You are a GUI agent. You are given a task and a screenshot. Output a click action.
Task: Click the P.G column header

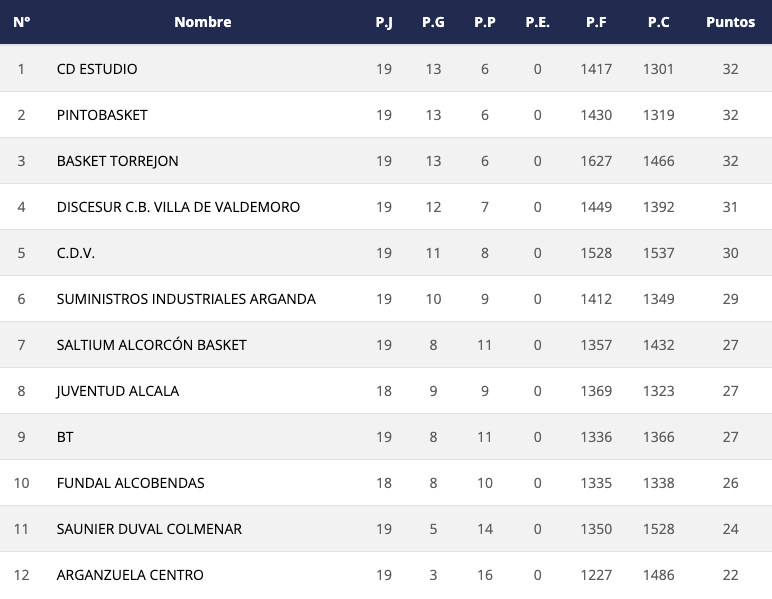[433, 22]
